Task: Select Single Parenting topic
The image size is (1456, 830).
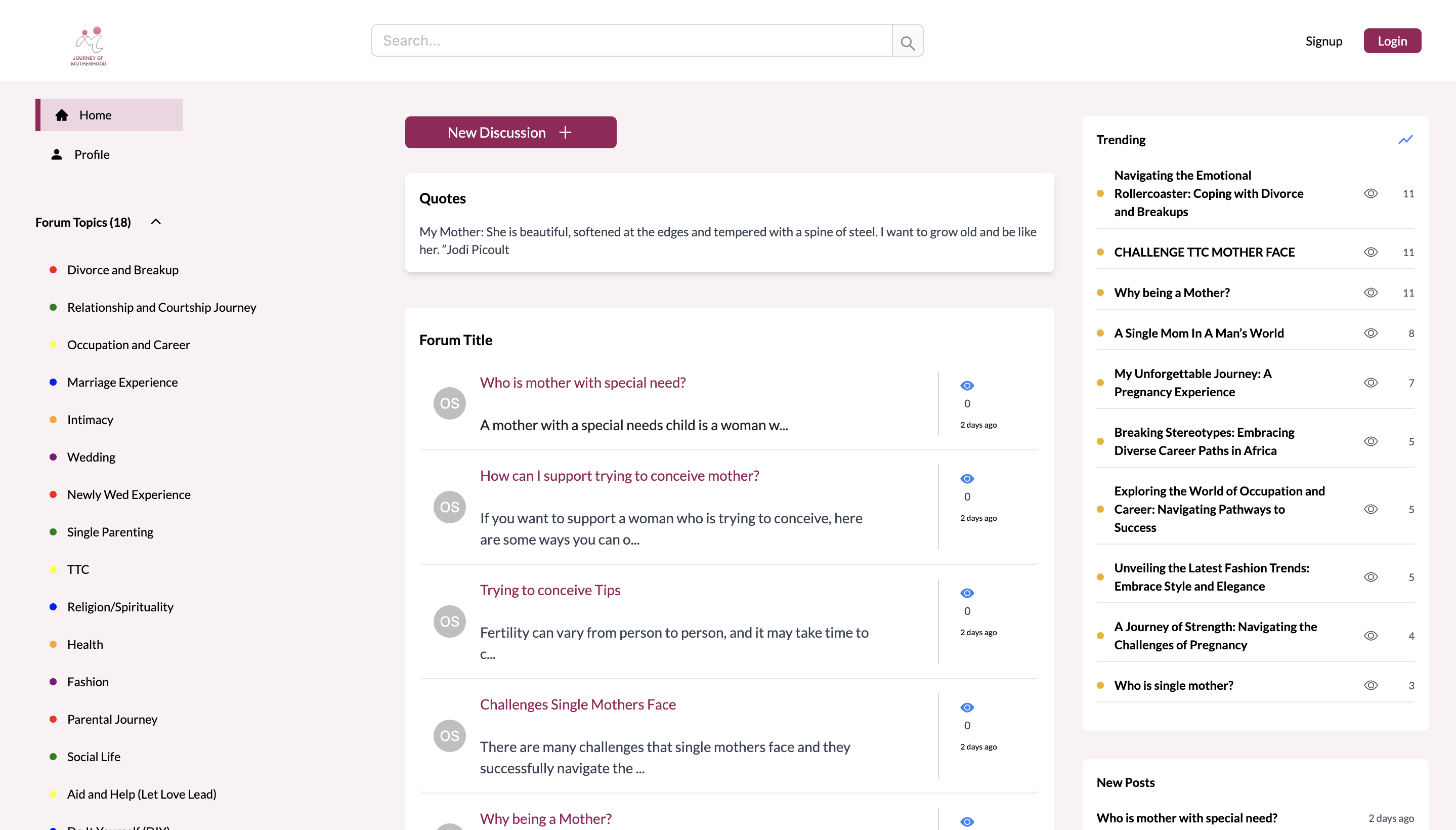Action: pos(110,532)
